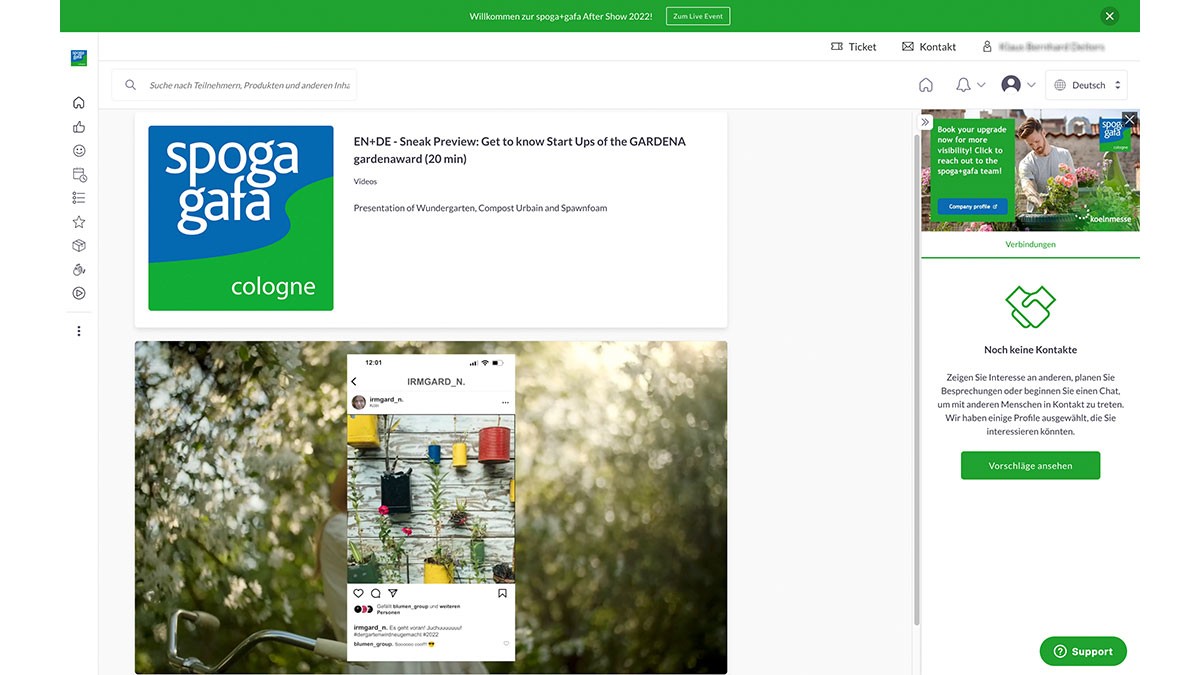
Task: Click the spoga gafa cologne thumbnail image
Action: pyautogui.click(x=241, y=218)
